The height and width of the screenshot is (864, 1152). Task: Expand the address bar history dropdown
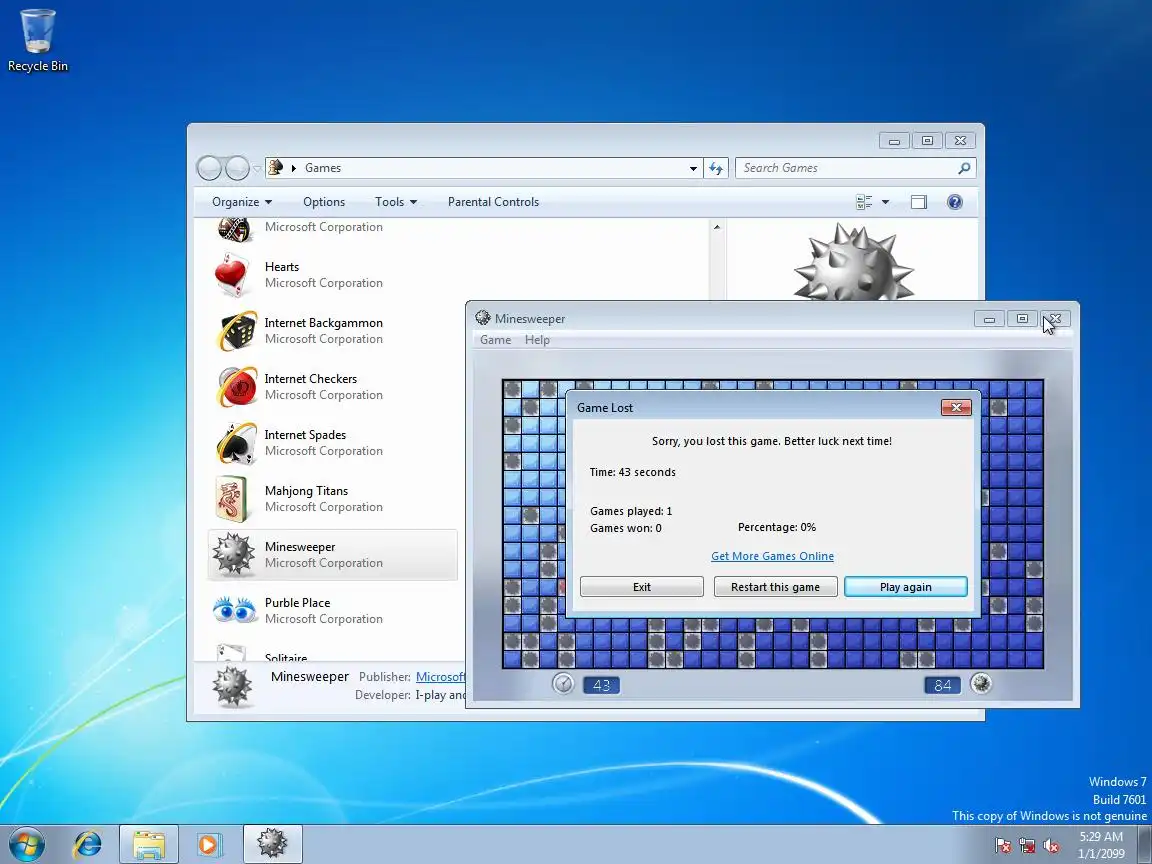[x=693, y=168]
